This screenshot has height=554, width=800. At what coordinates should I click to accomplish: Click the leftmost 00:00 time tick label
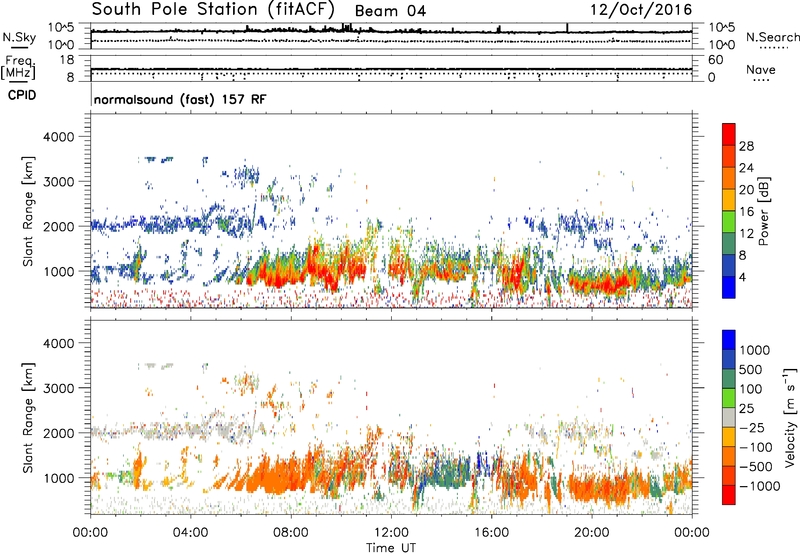click(x=90, y=533)
